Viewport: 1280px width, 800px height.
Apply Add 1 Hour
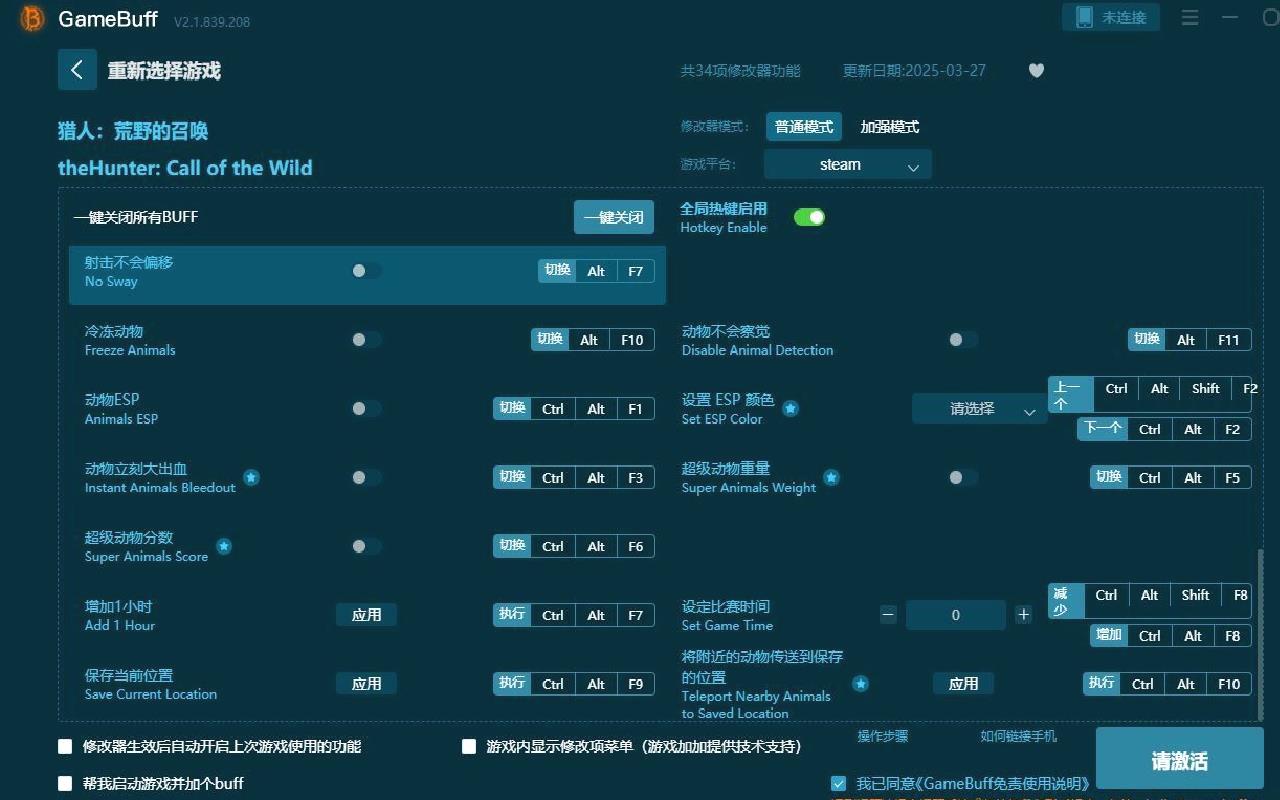pos(366,615)
